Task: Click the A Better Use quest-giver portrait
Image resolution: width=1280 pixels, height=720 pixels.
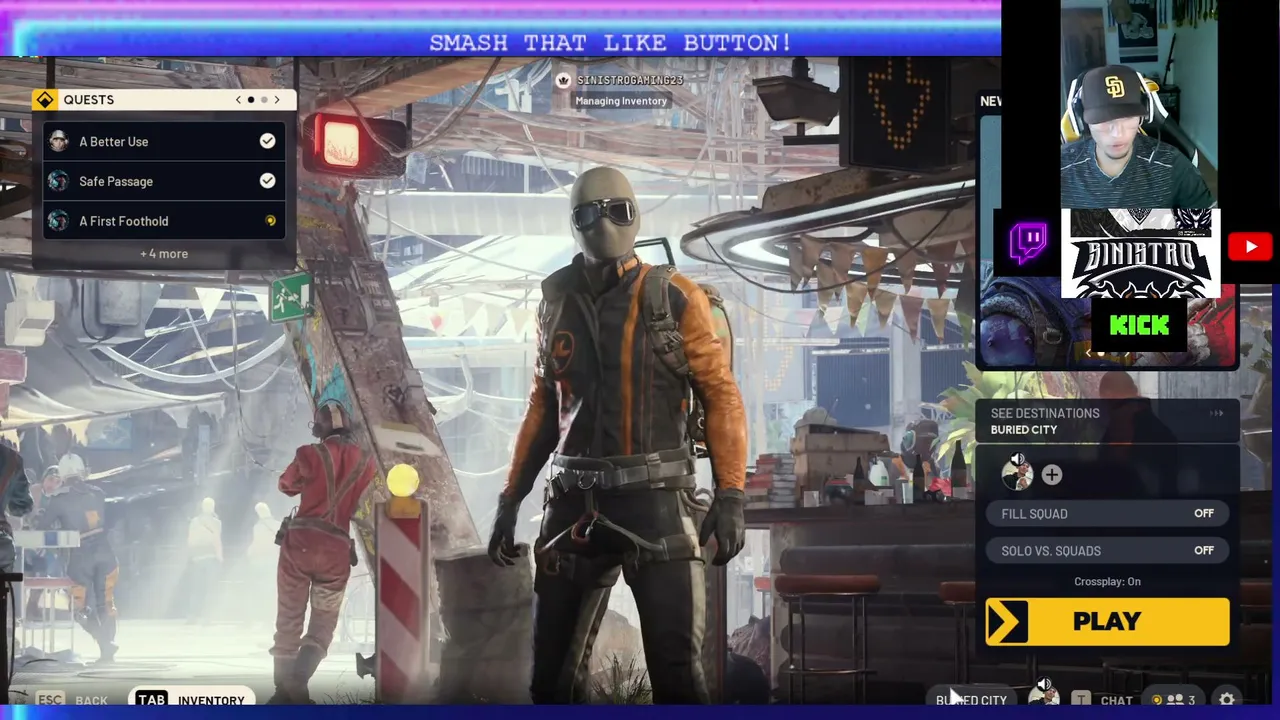Action: pyautogui.click(x=59, y=141)
